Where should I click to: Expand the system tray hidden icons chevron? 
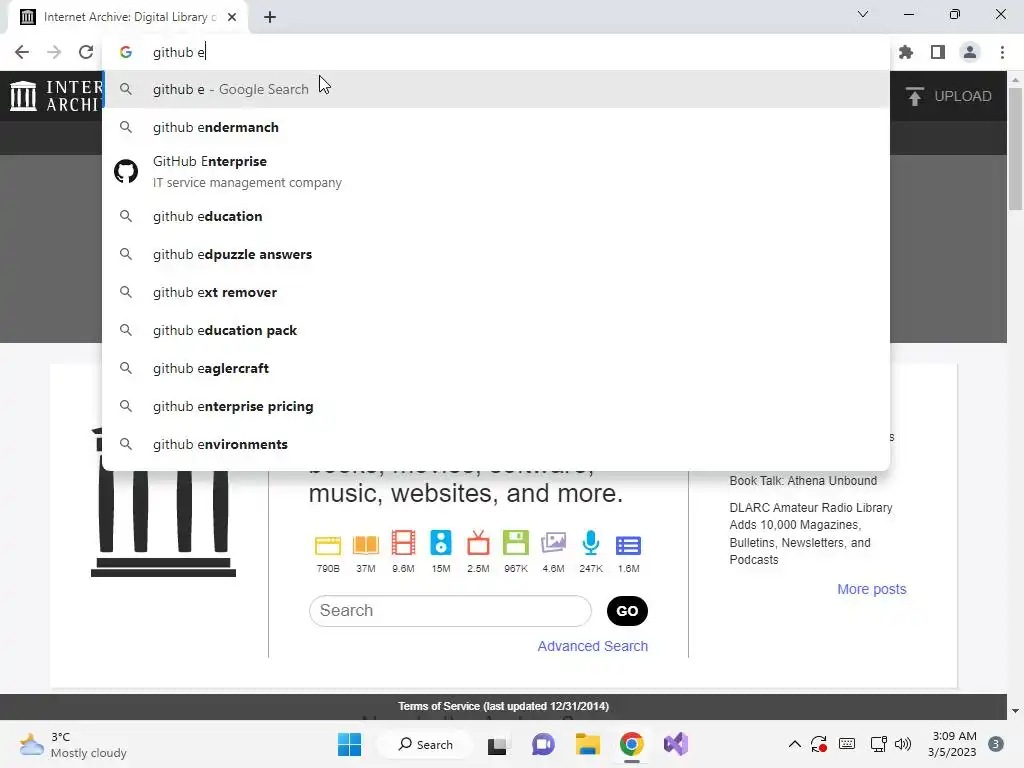point(794,744)
